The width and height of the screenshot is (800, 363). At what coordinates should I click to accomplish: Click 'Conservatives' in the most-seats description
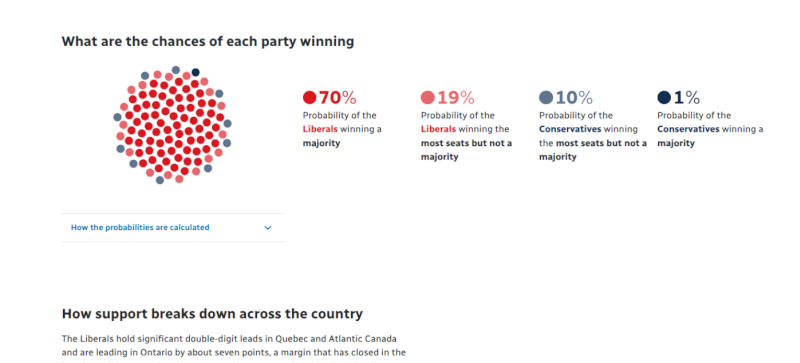pyautogui.click(x=570, y=129)
